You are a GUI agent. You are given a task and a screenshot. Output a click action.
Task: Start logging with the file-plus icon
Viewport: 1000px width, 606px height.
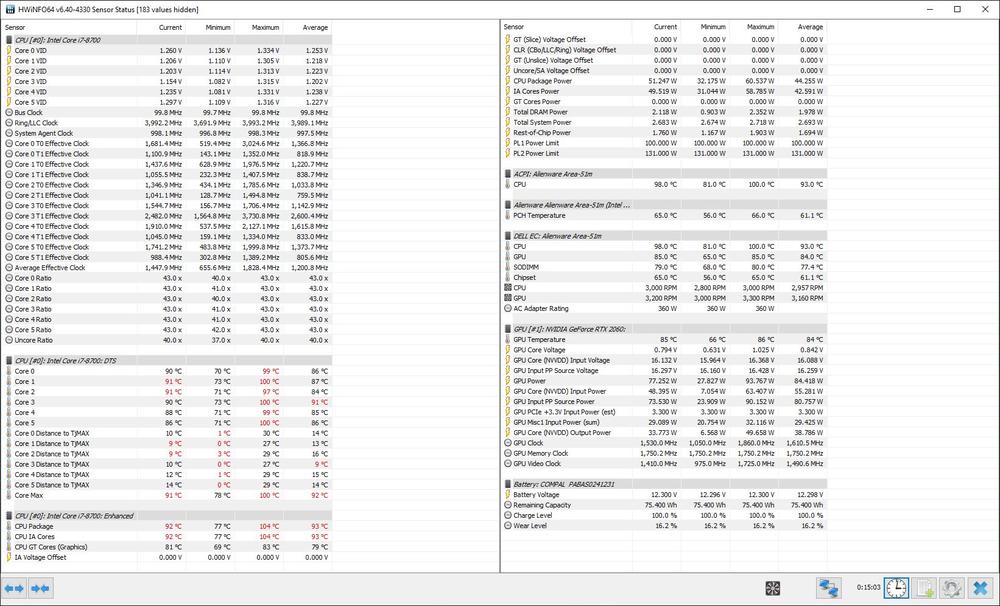point(925,588)
